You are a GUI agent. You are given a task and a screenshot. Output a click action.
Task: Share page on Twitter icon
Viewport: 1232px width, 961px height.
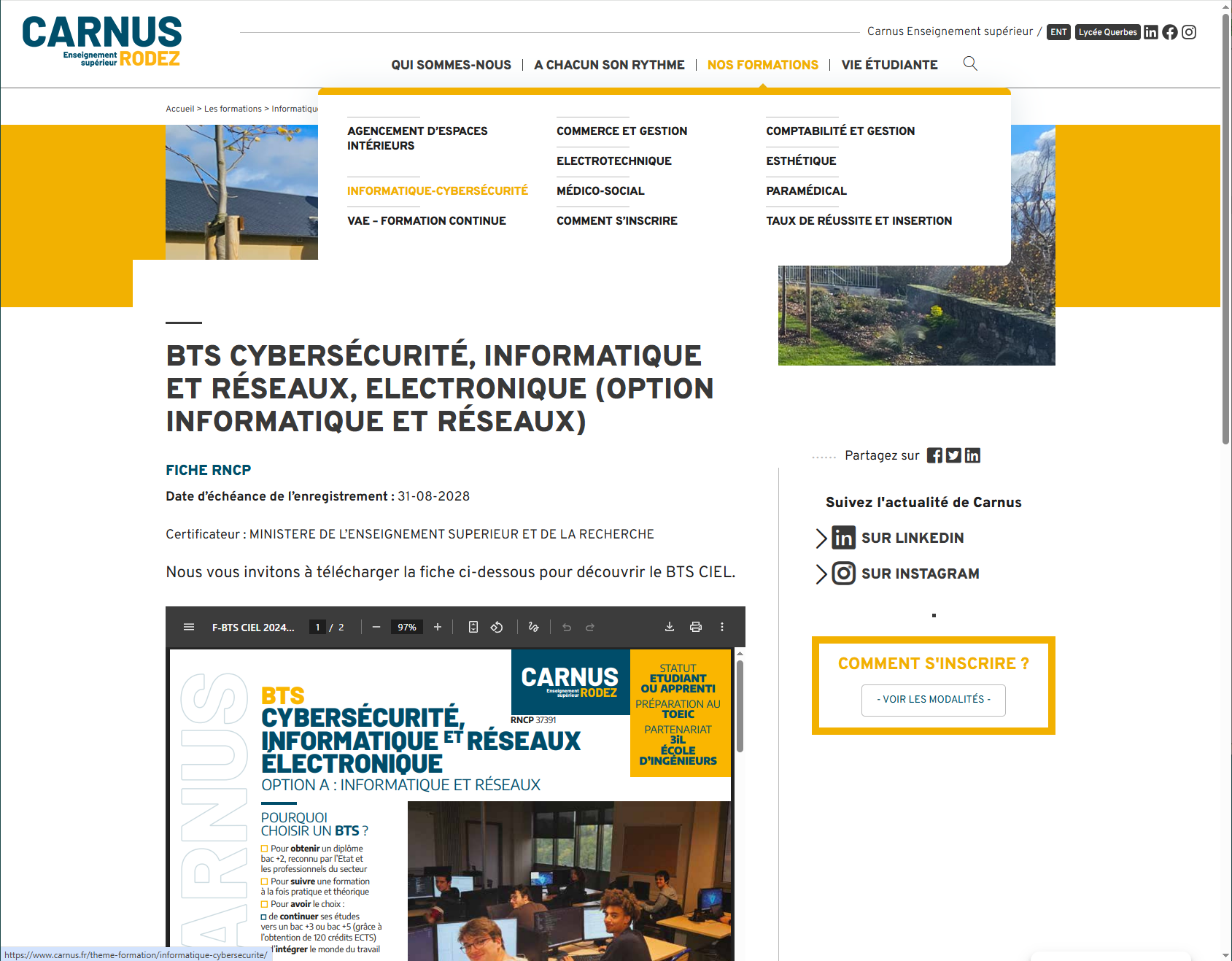pyautogui.click(x=953, y=455)
